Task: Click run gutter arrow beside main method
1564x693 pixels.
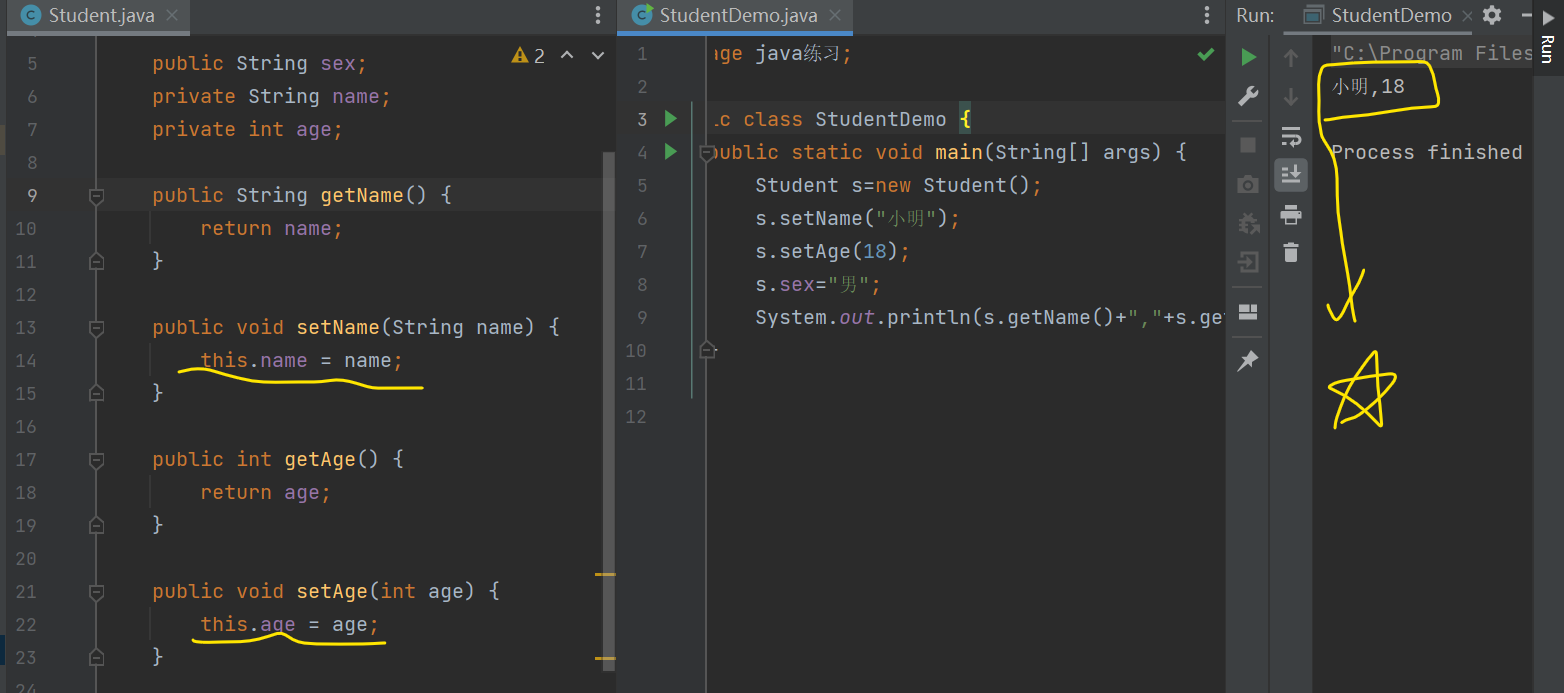Action: click(671, 152)
